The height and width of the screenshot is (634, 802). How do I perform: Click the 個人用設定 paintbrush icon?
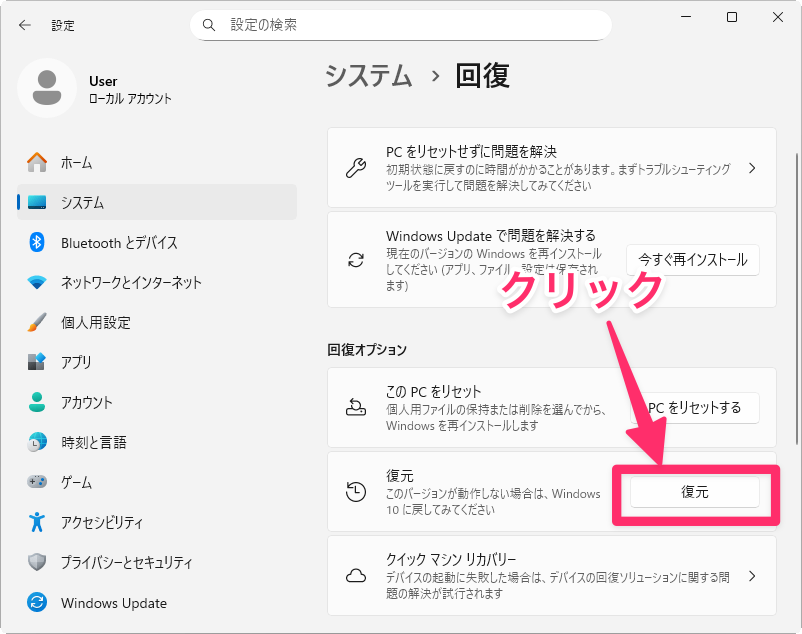coord(37,322)
